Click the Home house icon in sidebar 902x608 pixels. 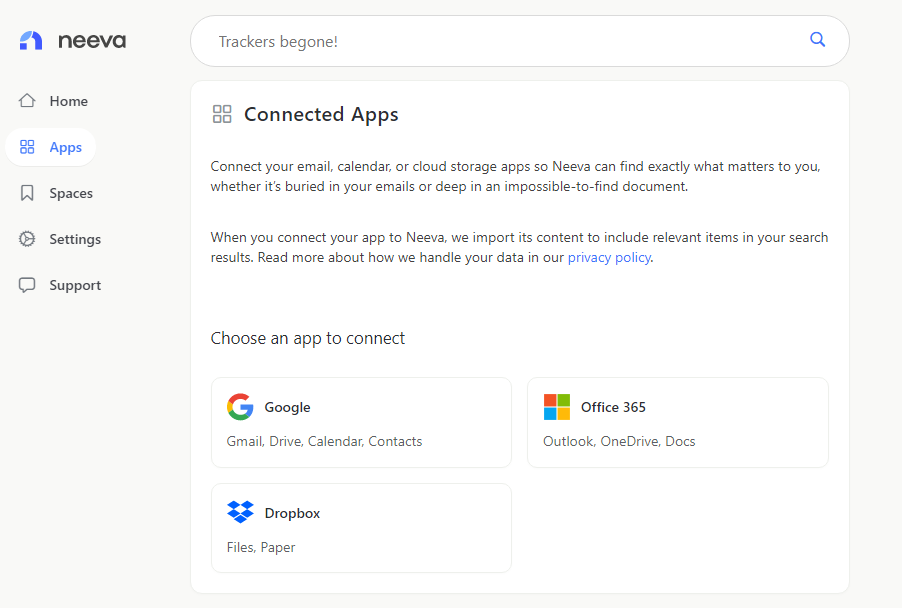pyautogui.click(x=27, y=101)
